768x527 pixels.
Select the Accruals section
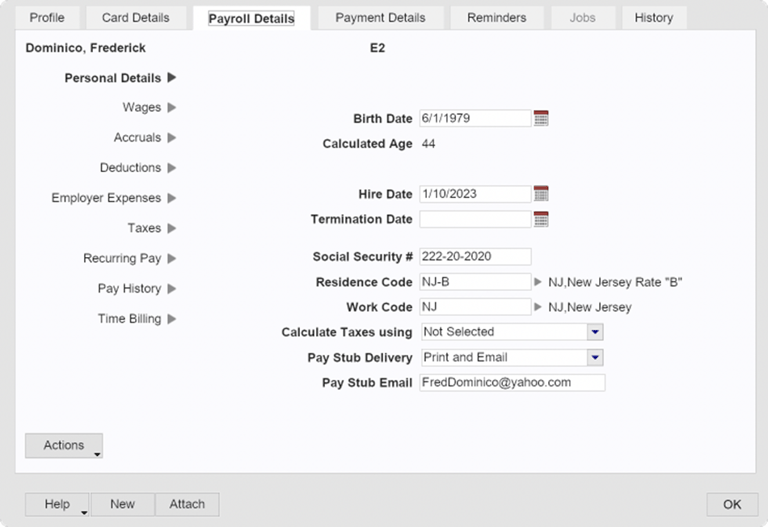[137, 138]
